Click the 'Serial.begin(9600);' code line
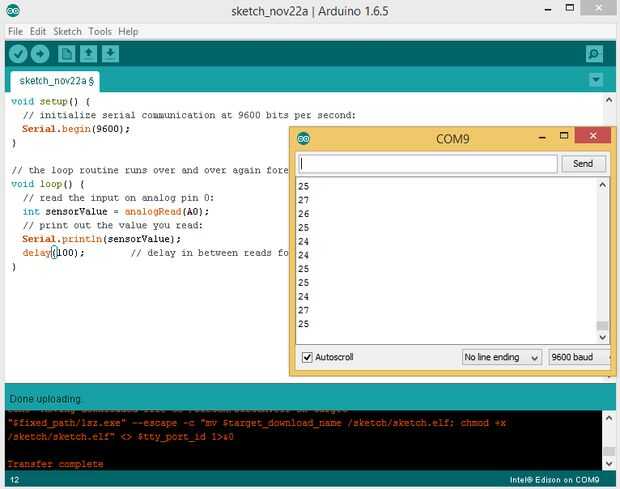 pos(76,129)
